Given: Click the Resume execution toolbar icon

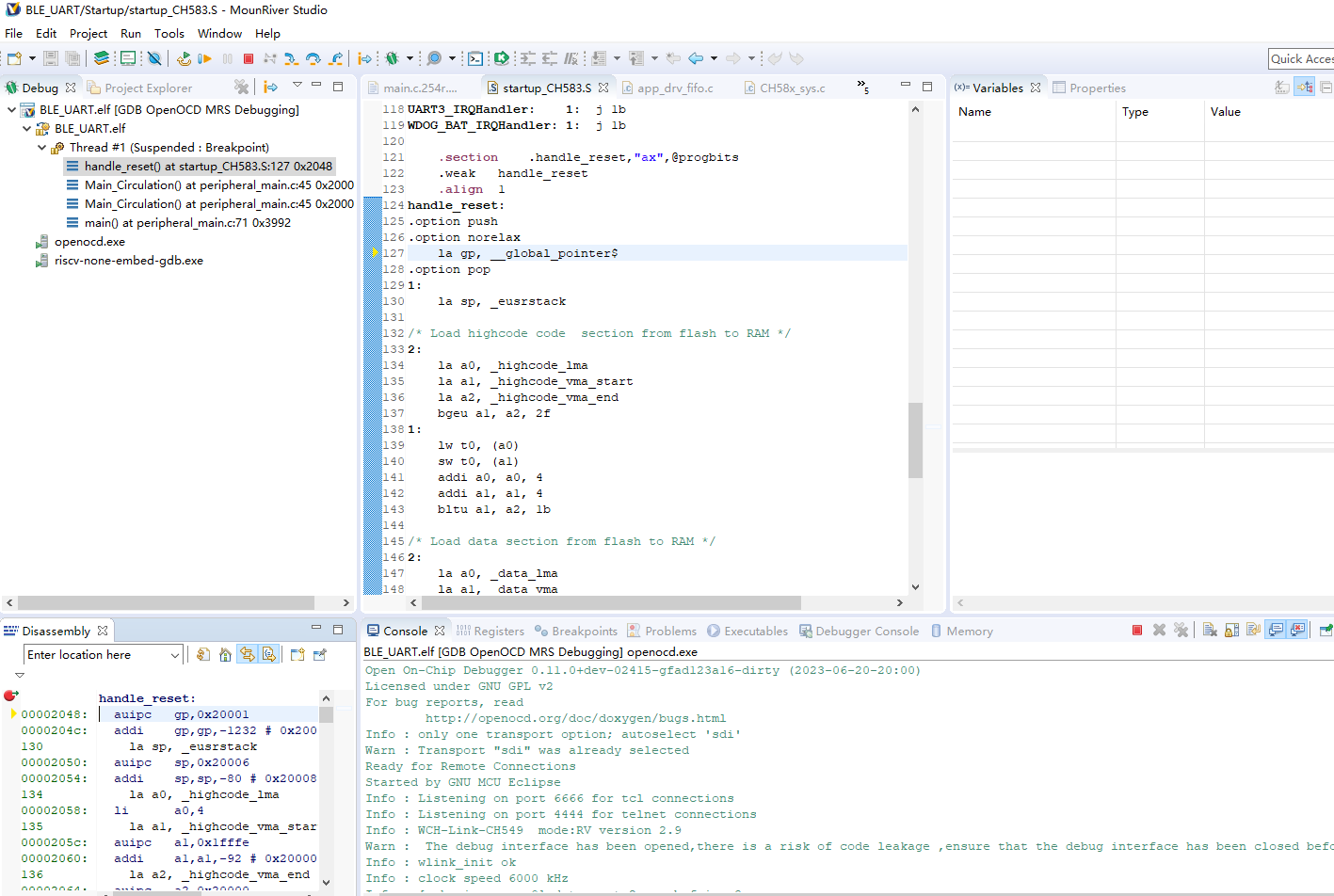Looking at the screenshot, I should (204, 58).
